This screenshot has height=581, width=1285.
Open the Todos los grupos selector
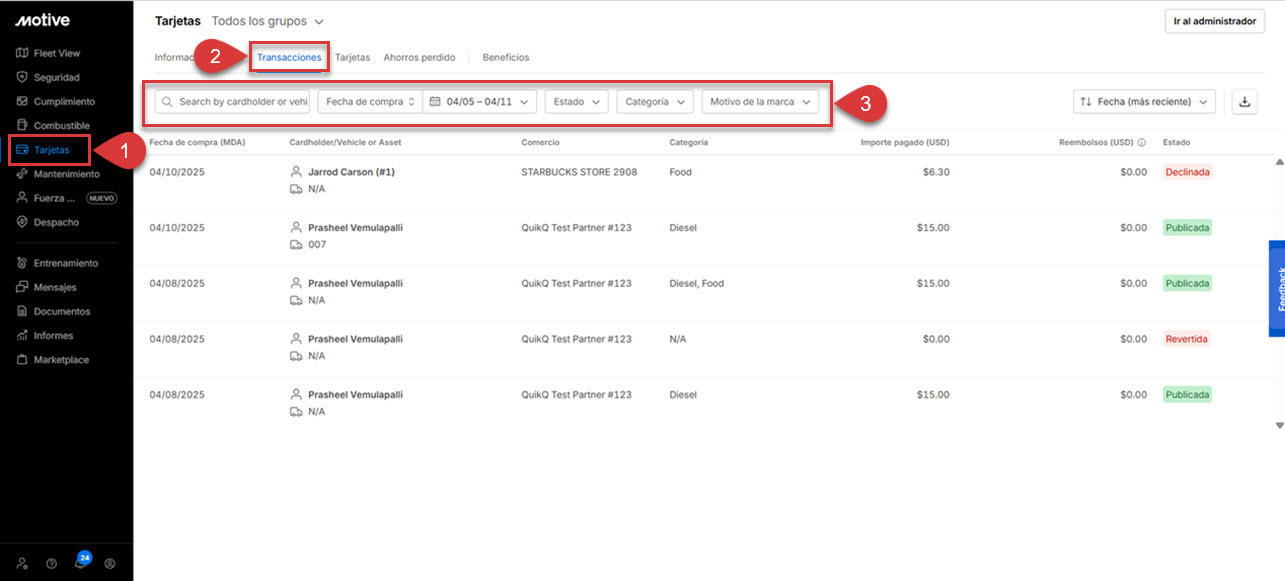coord(268,21)
